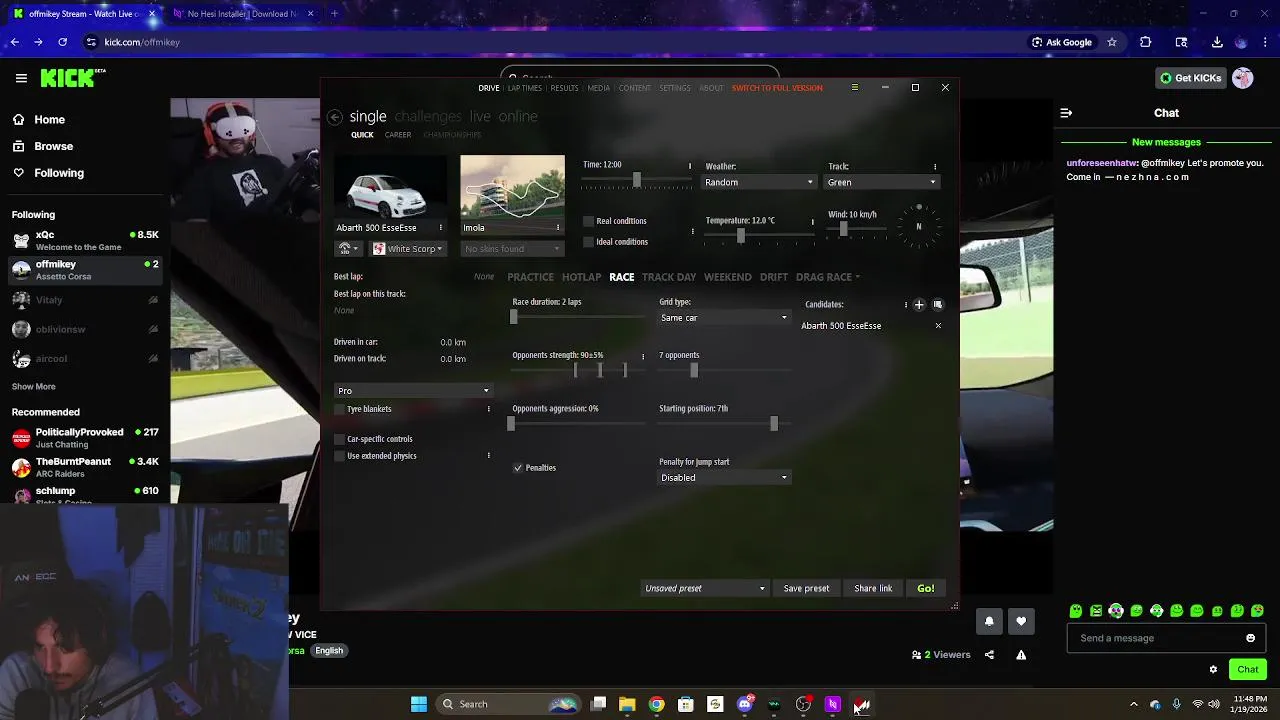Open options for the Abarth 500 EsseEsse car
Screen dimensions: 1280x720
[x=440, y=228]
